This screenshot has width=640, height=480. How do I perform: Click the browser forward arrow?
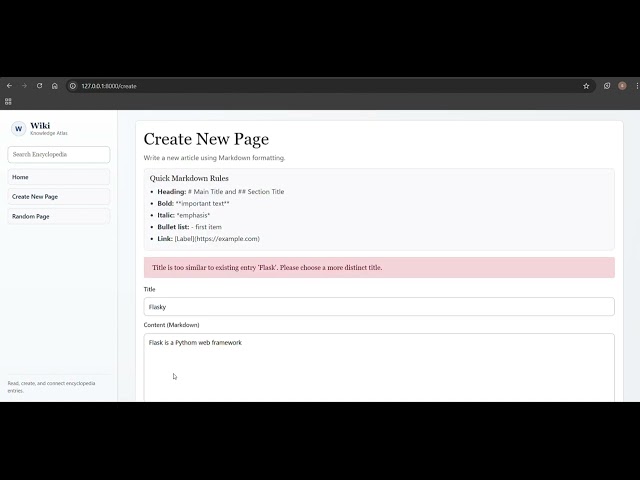tap(24, 86)
